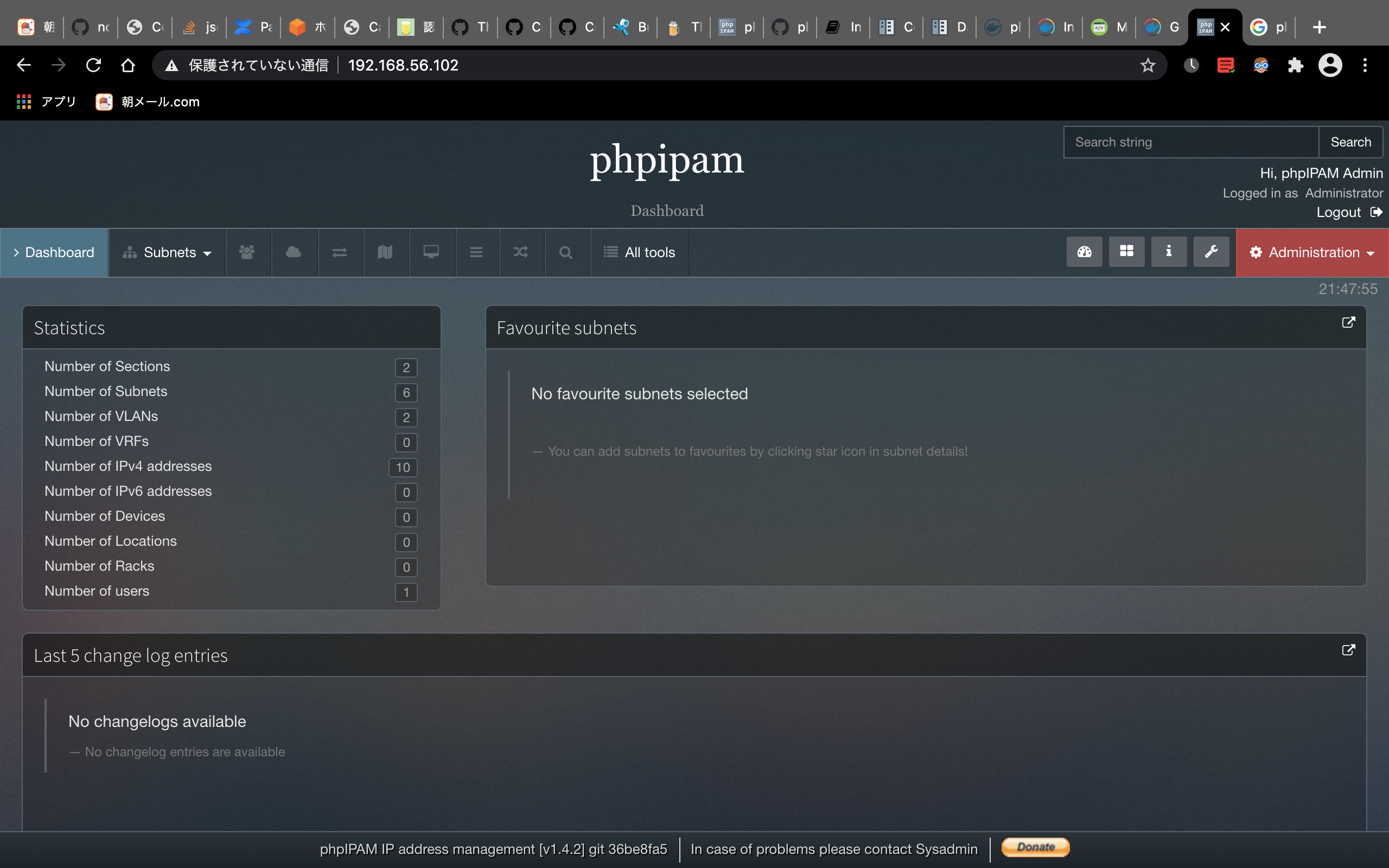Screen dimensions: 1389x868
Task: Click Number of Locations statistic
Action: click(x=231, y=541)
